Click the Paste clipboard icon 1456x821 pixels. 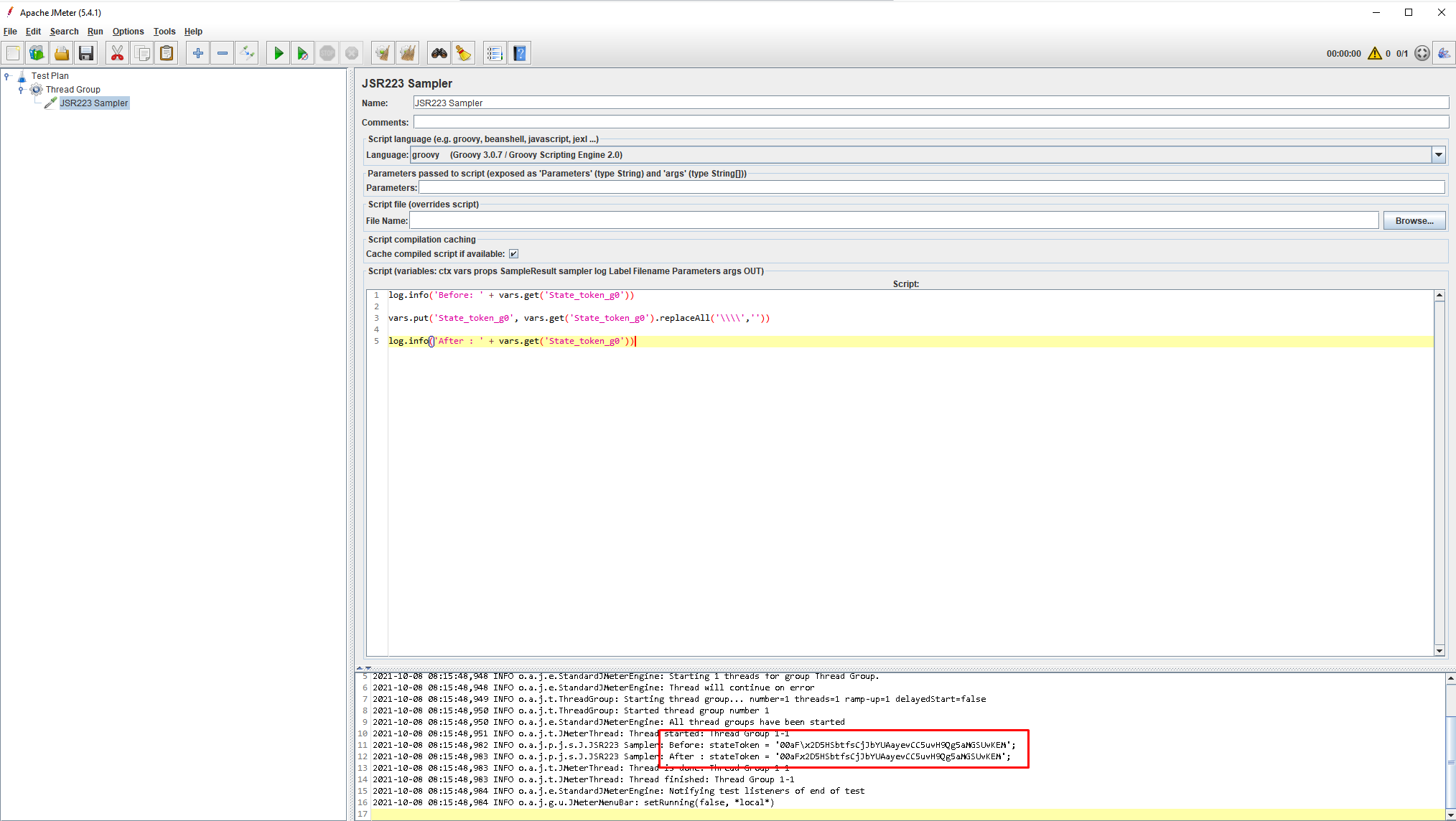click(x=167, y=53)
